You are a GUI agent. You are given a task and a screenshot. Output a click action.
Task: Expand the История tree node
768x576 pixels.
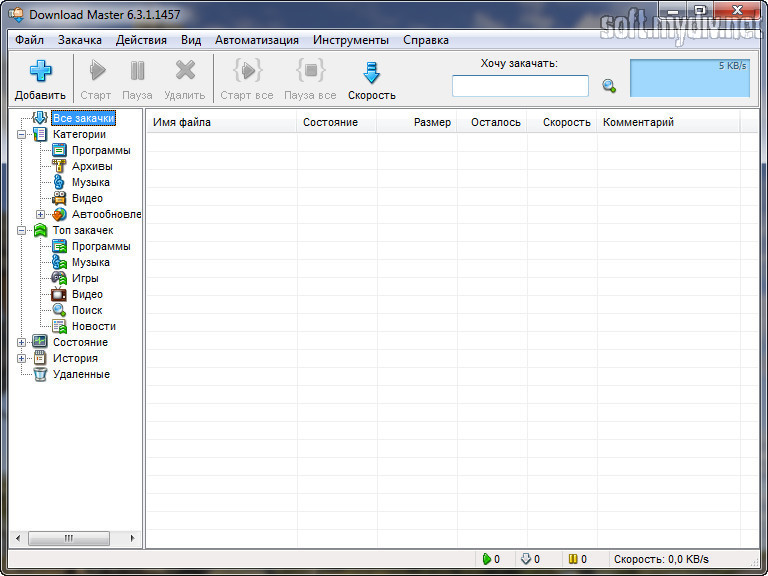tap(21, 359)
